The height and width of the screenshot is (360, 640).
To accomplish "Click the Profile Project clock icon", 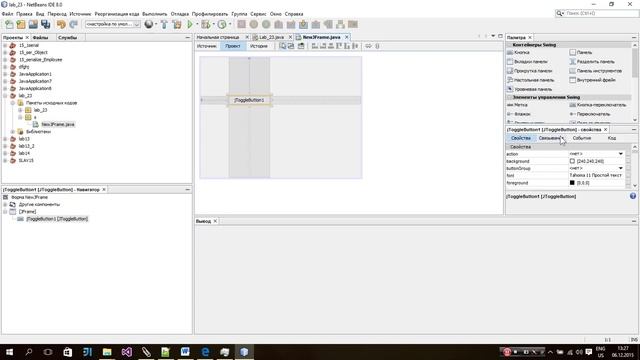I will coord(222,24).
